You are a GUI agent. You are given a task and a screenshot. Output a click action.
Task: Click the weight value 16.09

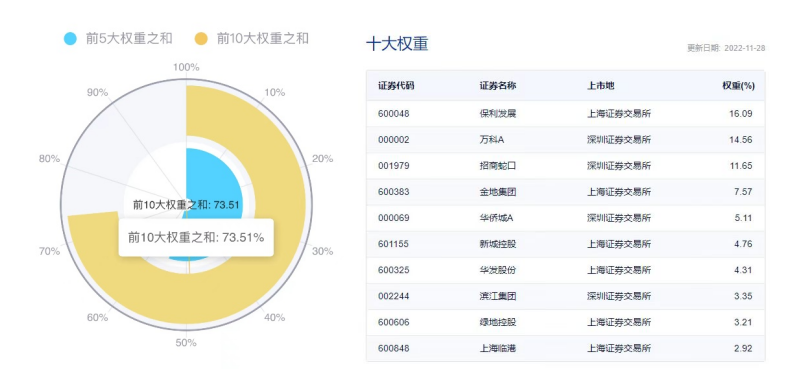point(741,114)
